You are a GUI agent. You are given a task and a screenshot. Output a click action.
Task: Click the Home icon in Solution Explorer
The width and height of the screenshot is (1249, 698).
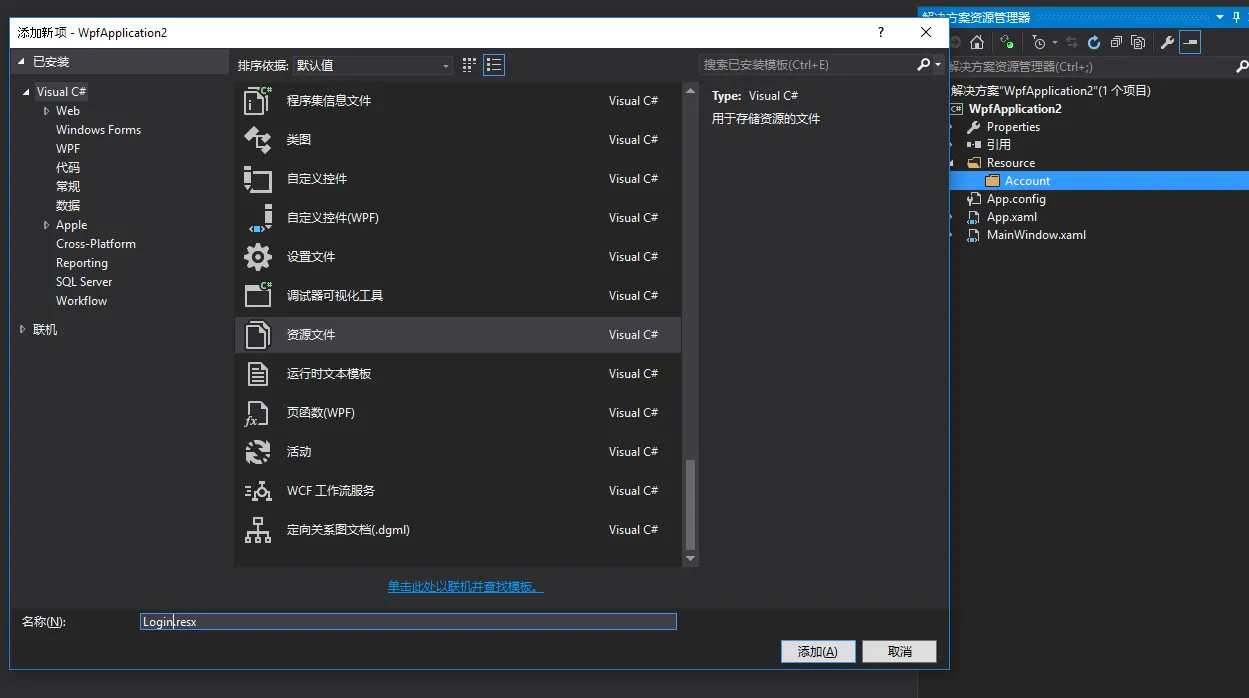click(x=977, y=42)
